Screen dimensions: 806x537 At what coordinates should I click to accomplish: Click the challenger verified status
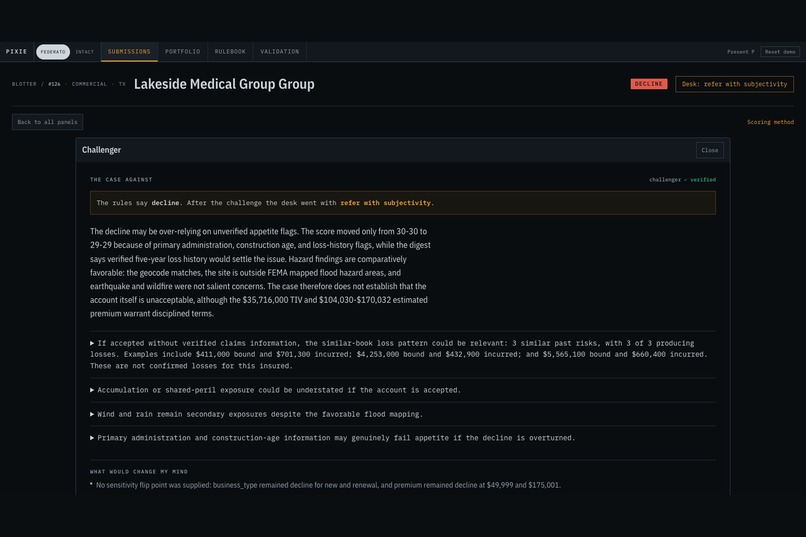click(x=682, y=180)
